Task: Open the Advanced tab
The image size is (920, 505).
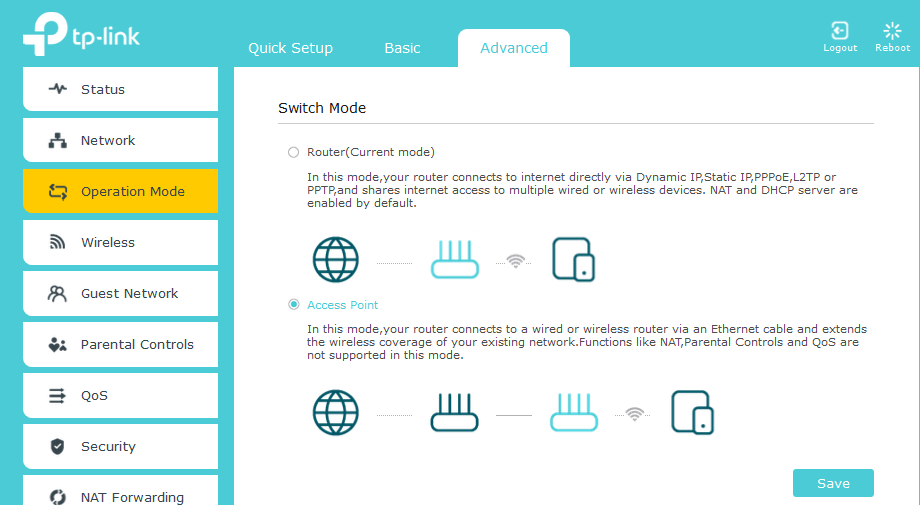Action: coord(514,48)
